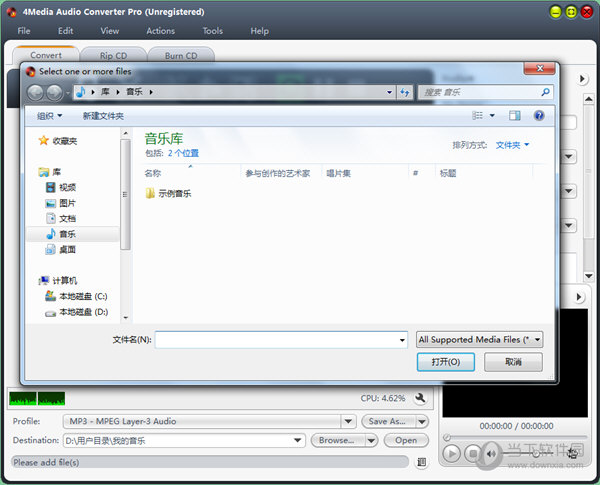Expand the view options dropdown arrow

point(492,115)
